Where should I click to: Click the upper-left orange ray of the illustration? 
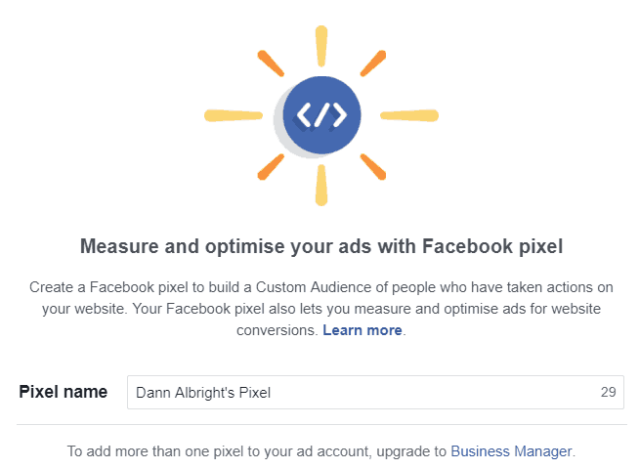click(x=270, y=64)
